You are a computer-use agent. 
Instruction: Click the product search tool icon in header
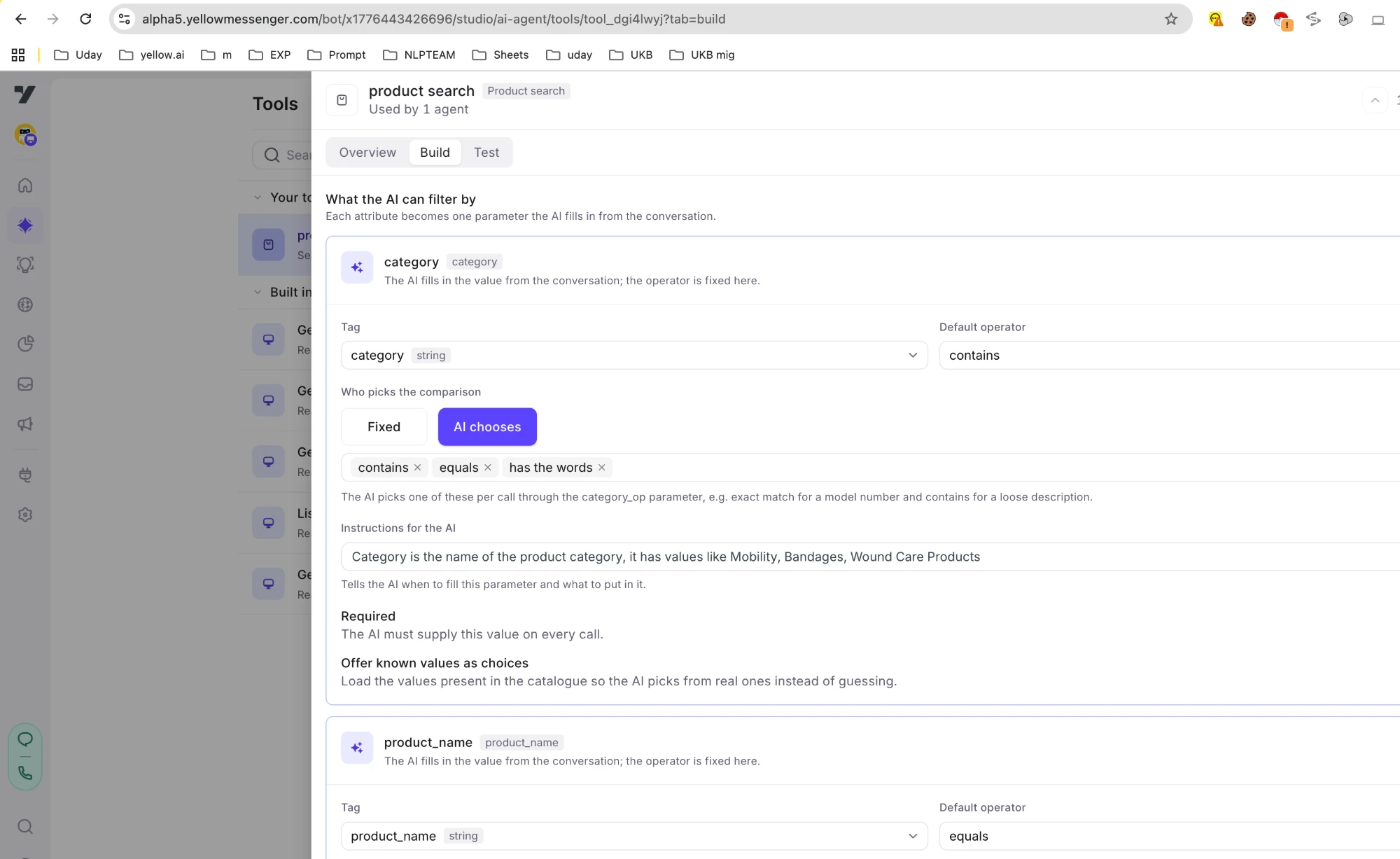[342, 100]
